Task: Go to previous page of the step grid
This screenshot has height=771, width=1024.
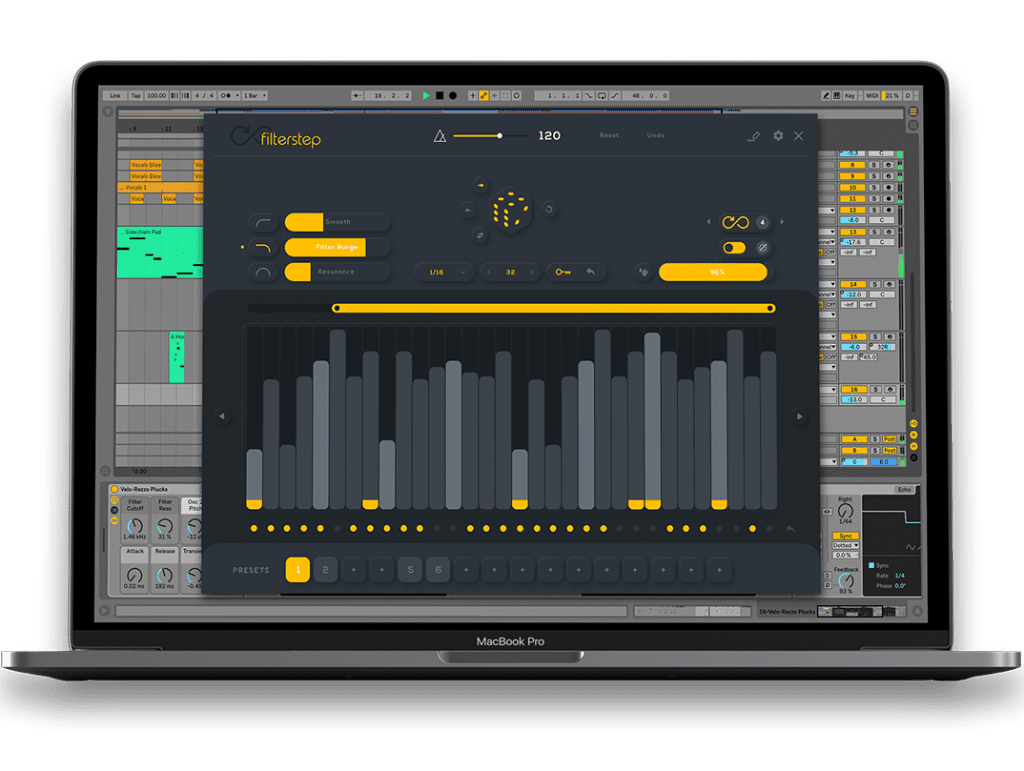Action: click(222, 416)
